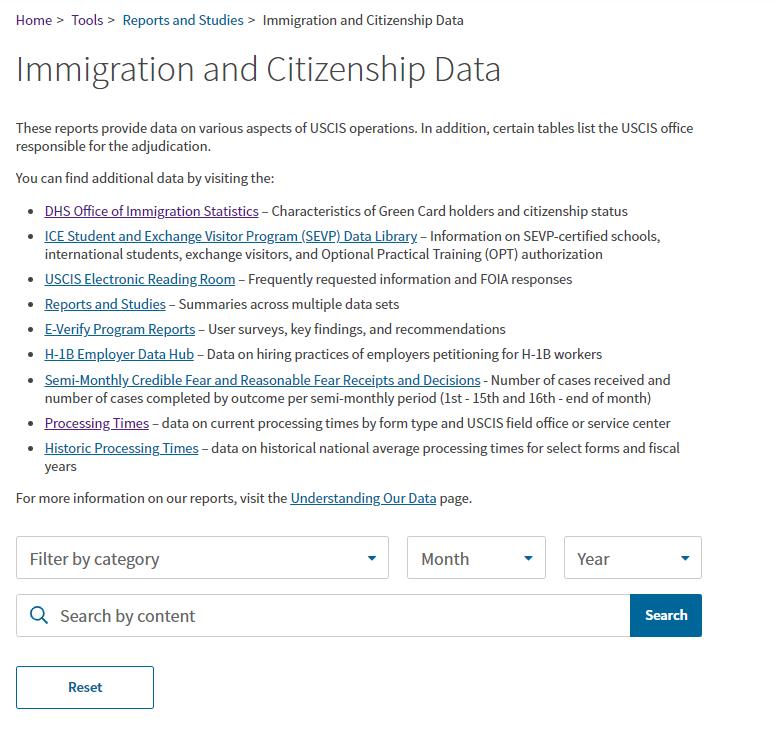Visit Understanding Our Data page link
This screenshot has width=781, height=729.
[x=363, y=498]
